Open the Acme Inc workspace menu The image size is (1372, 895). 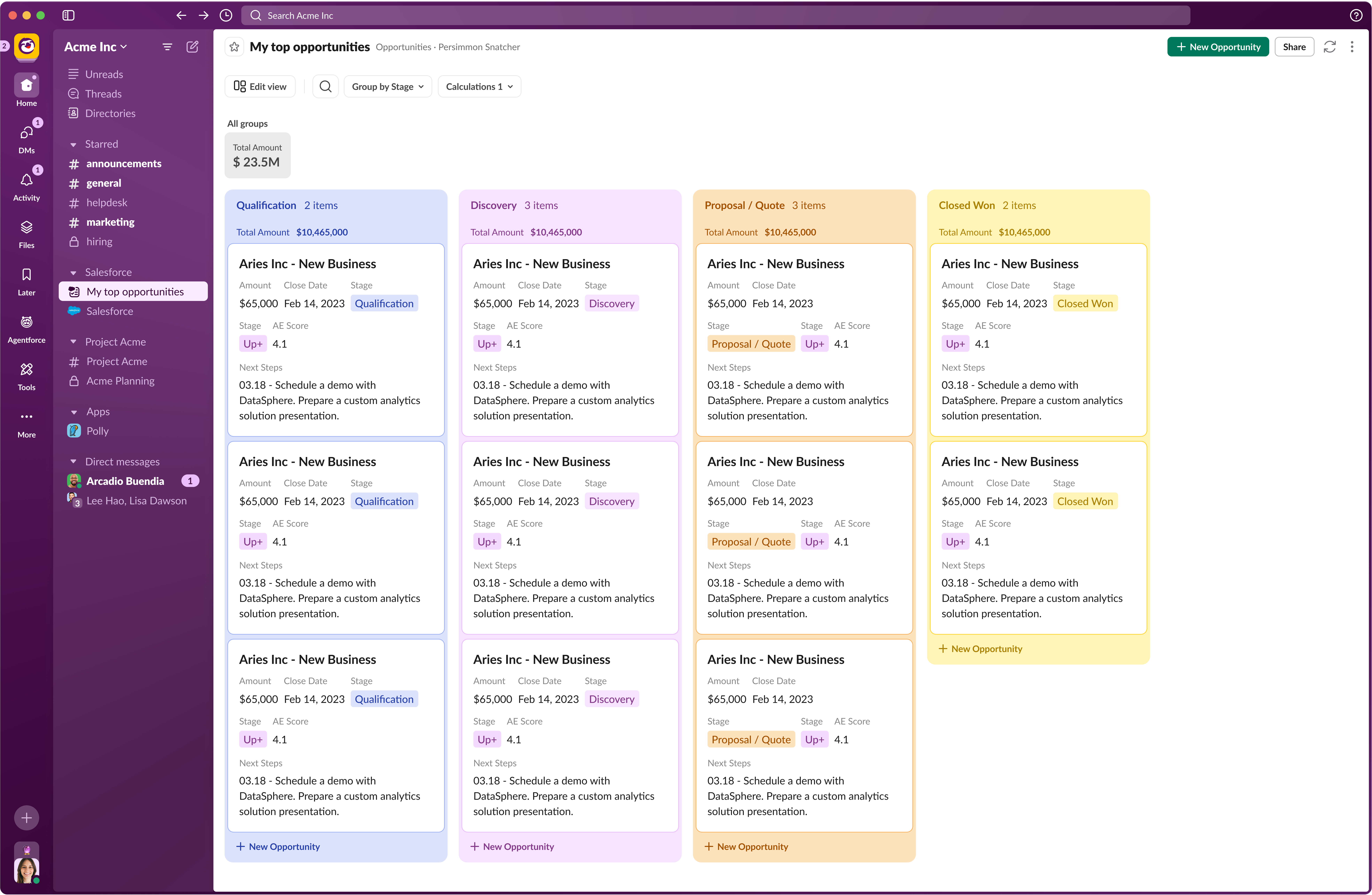[96, 47]
